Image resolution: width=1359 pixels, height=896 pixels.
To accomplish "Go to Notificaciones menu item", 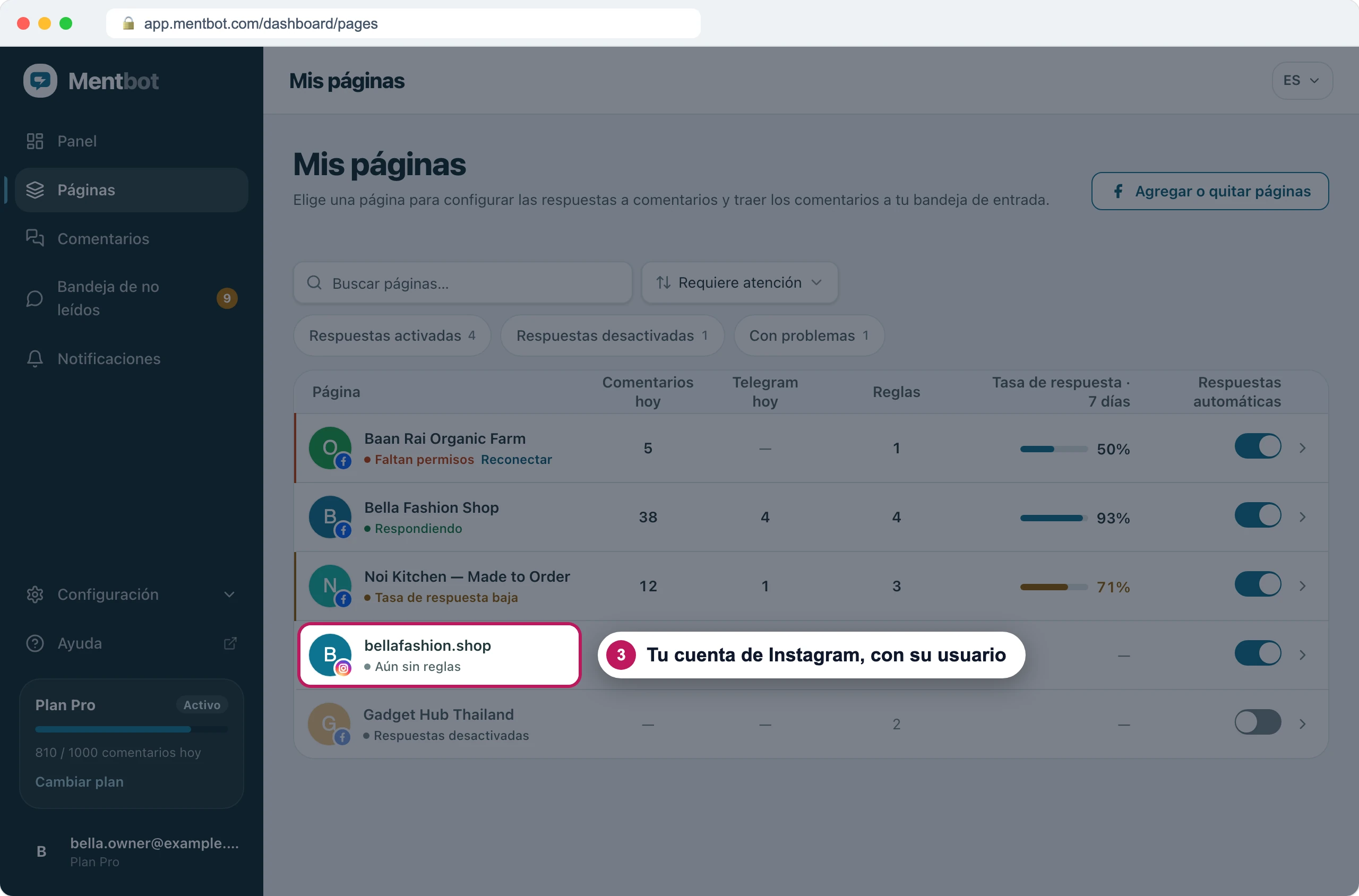I will (x=132, y=358).
